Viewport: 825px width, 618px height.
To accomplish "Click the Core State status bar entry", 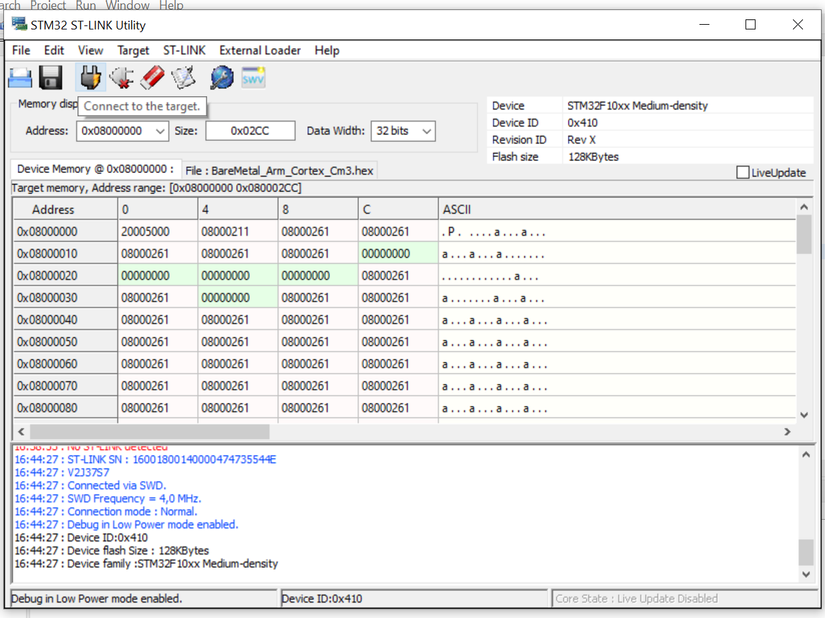I will click(684, 599).
